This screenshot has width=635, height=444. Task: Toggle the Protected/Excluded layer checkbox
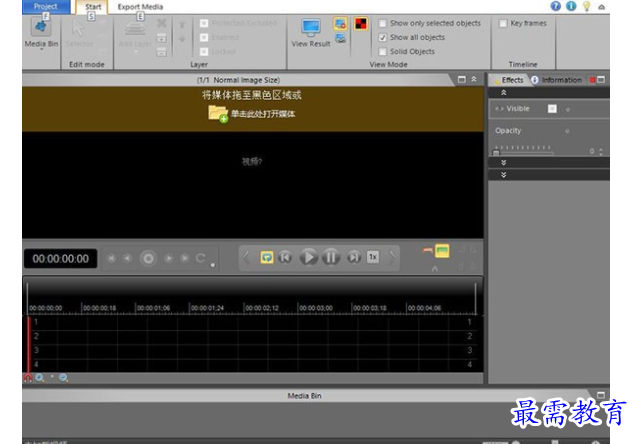pos(204,23)
